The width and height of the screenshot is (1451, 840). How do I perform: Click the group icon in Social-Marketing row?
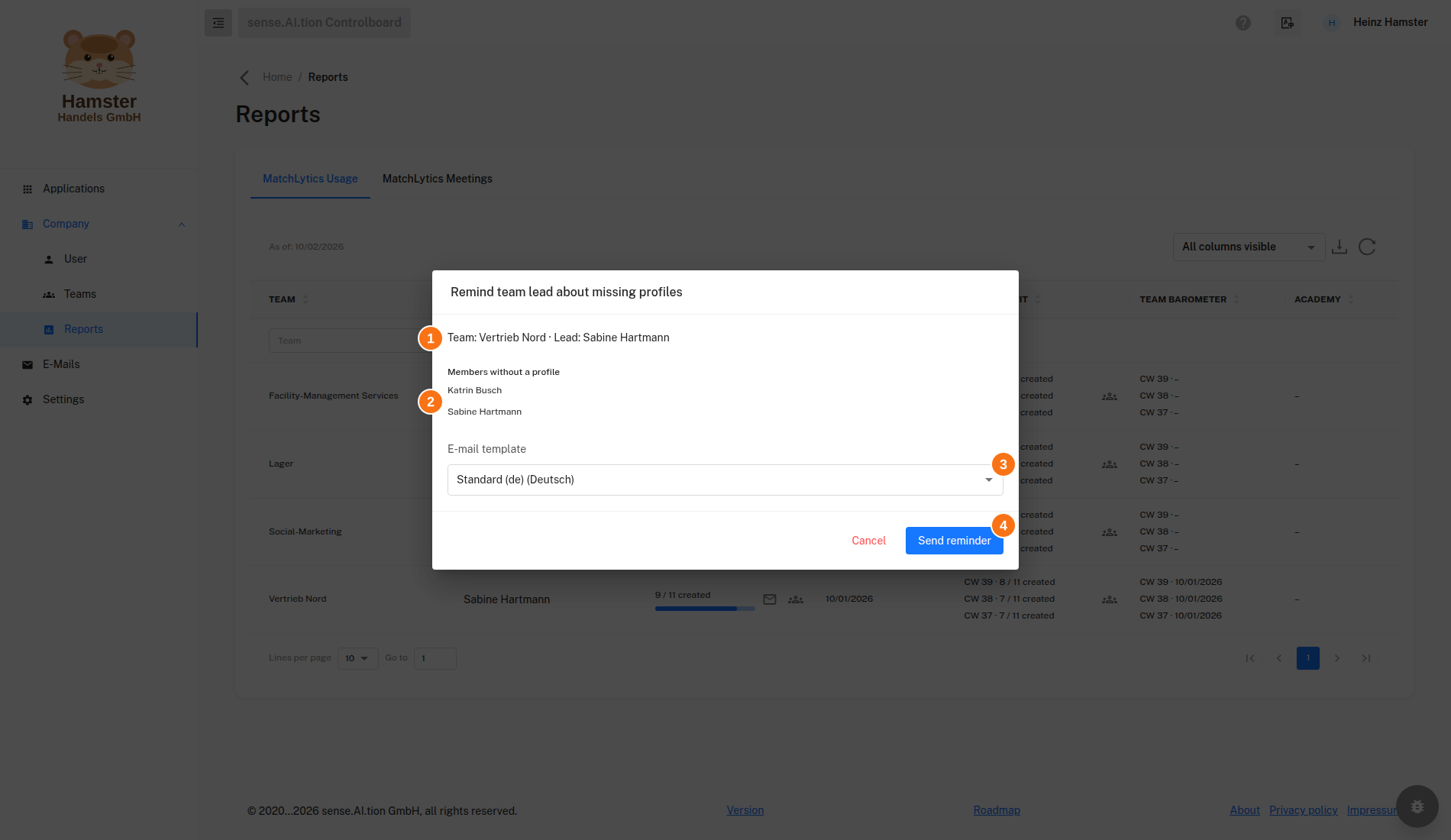click(1110, 532)
